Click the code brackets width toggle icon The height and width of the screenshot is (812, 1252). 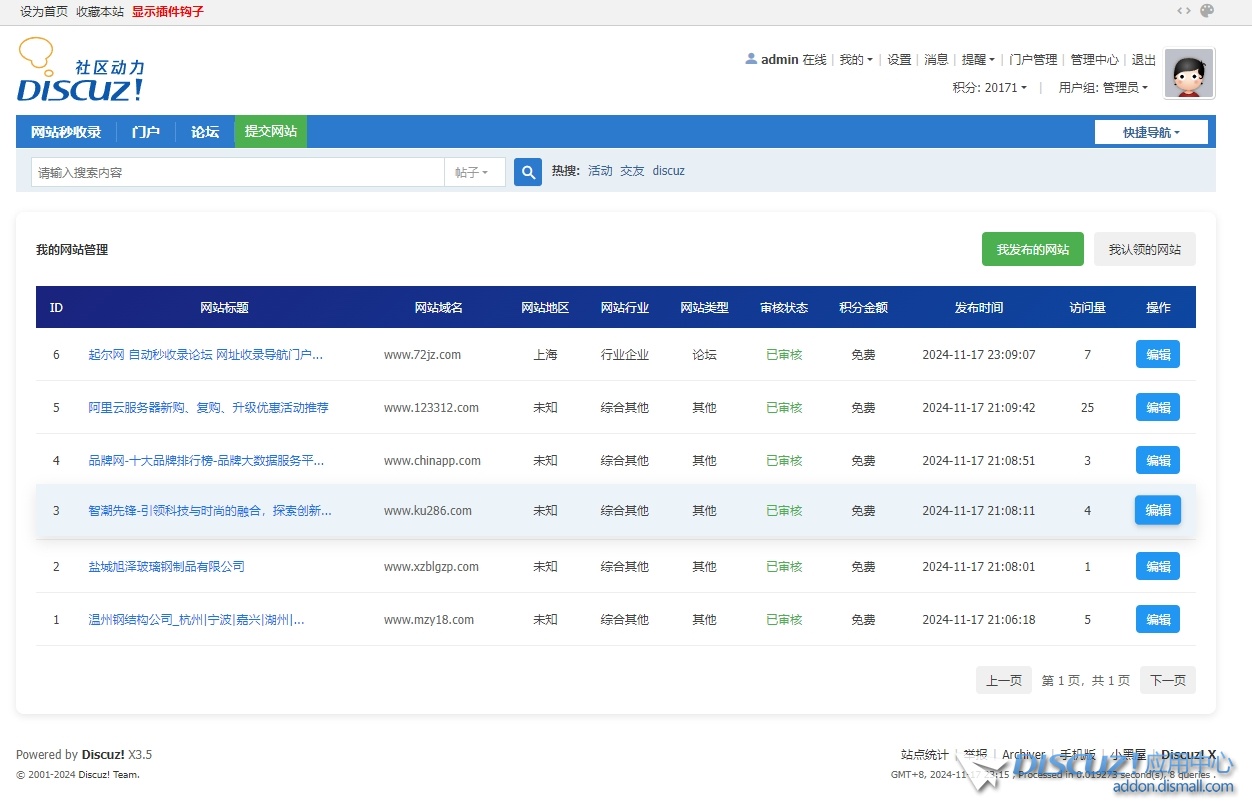[1183, 11]
